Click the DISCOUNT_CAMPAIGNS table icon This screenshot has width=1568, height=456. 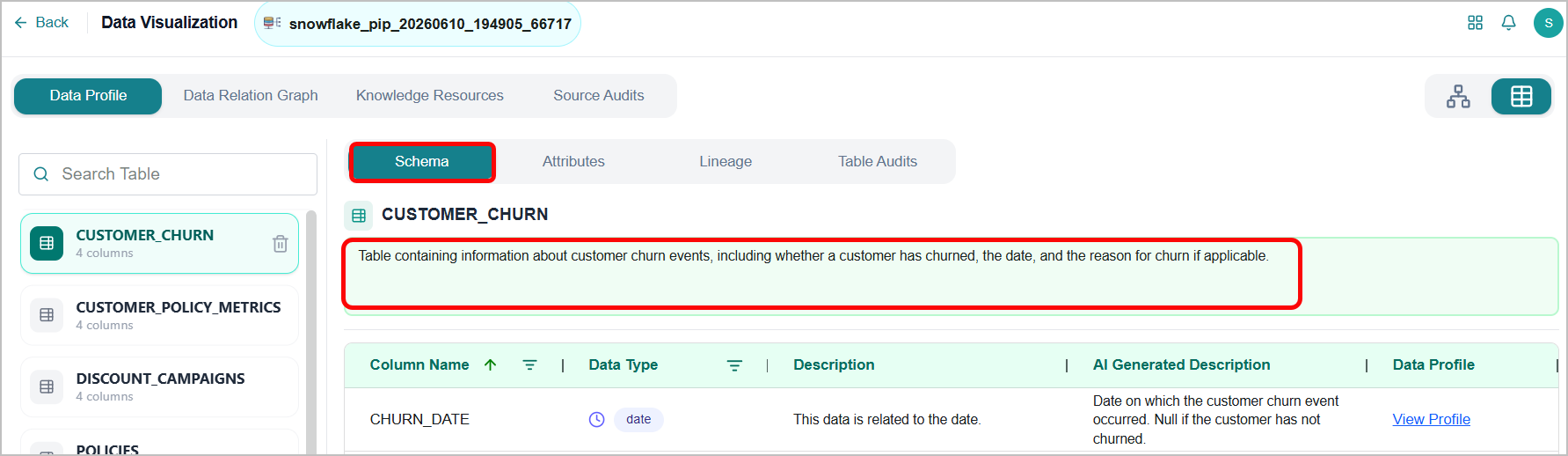[x=47, y=386]
